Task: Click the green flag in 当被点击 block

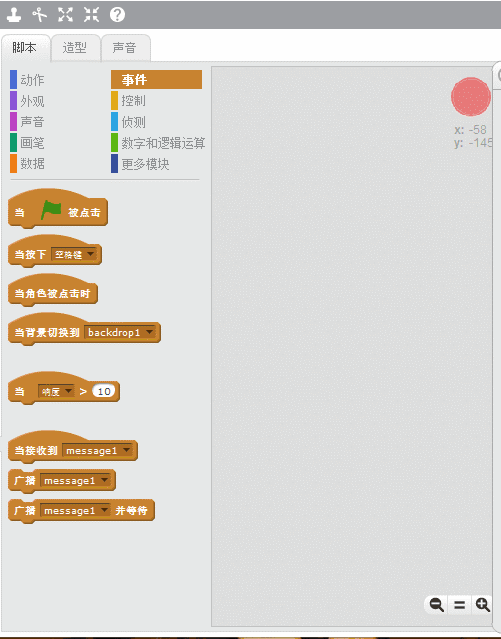Action: click(51, 210)
